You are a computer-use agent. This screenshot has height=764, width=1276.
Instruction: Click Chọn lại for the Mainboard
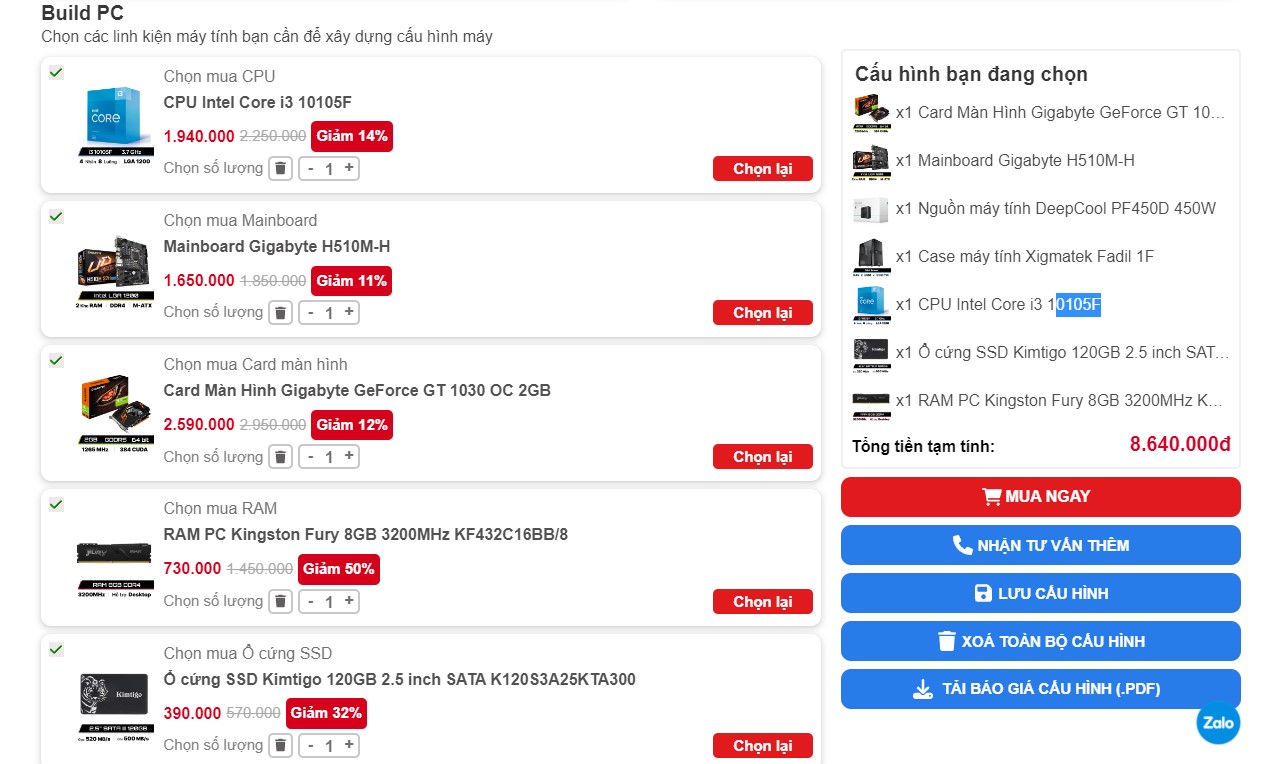tap(762, 313)
